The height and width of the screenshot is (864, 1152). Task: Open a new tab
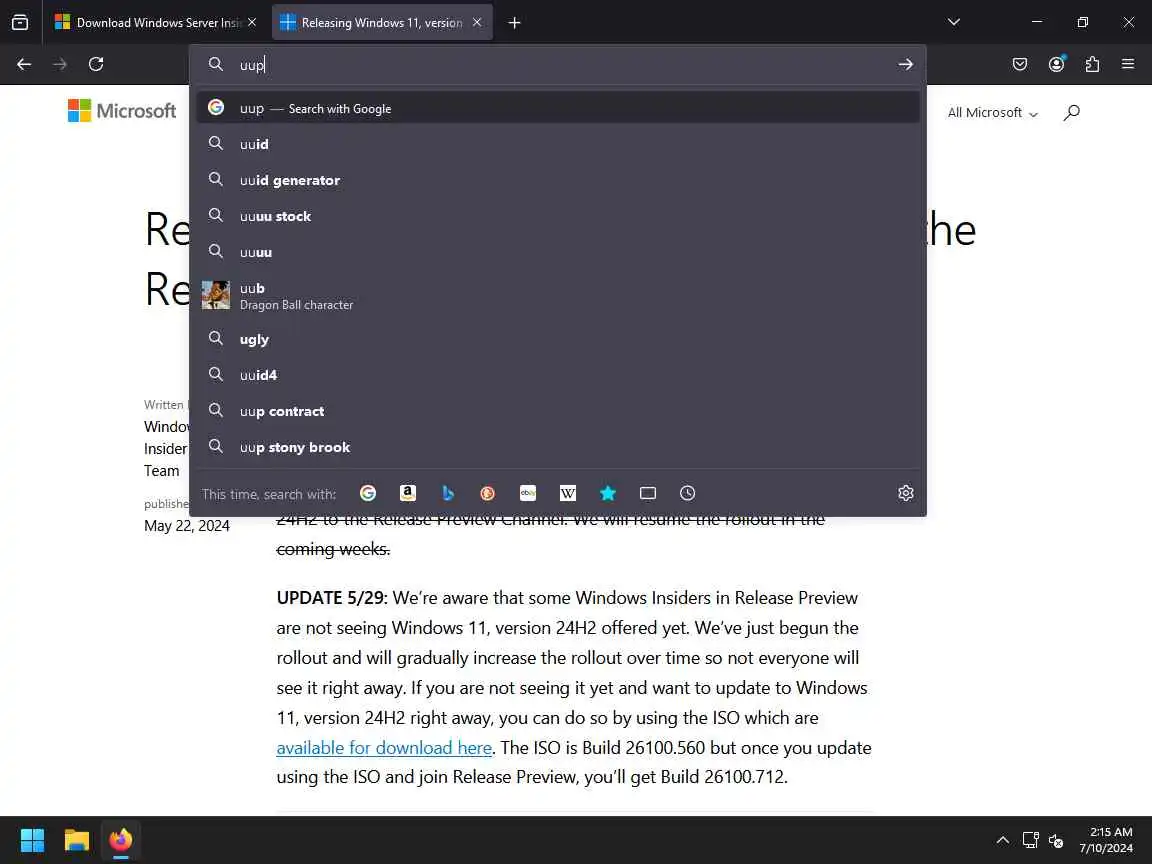(514, 23)
